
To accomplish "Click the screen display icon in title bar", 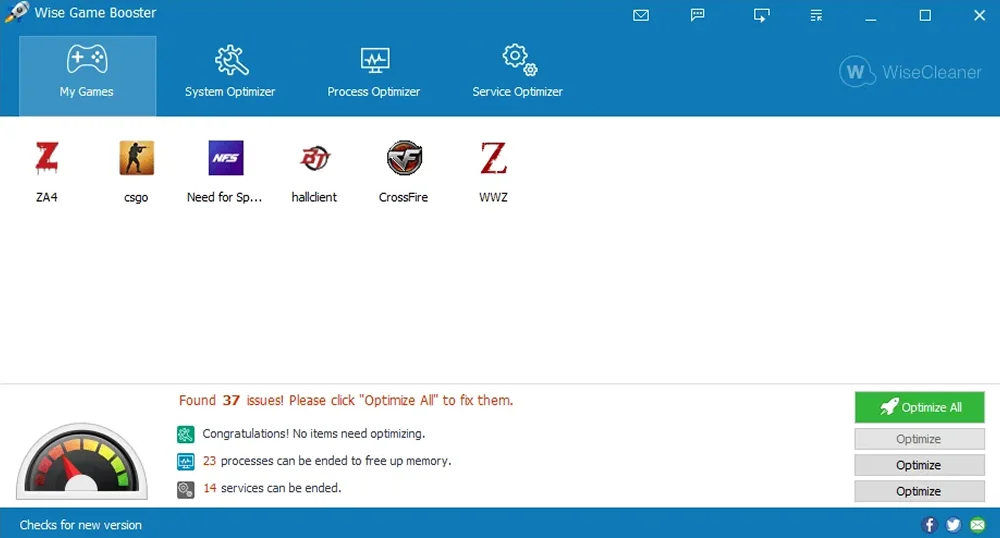I will click(x=761, y=15).
